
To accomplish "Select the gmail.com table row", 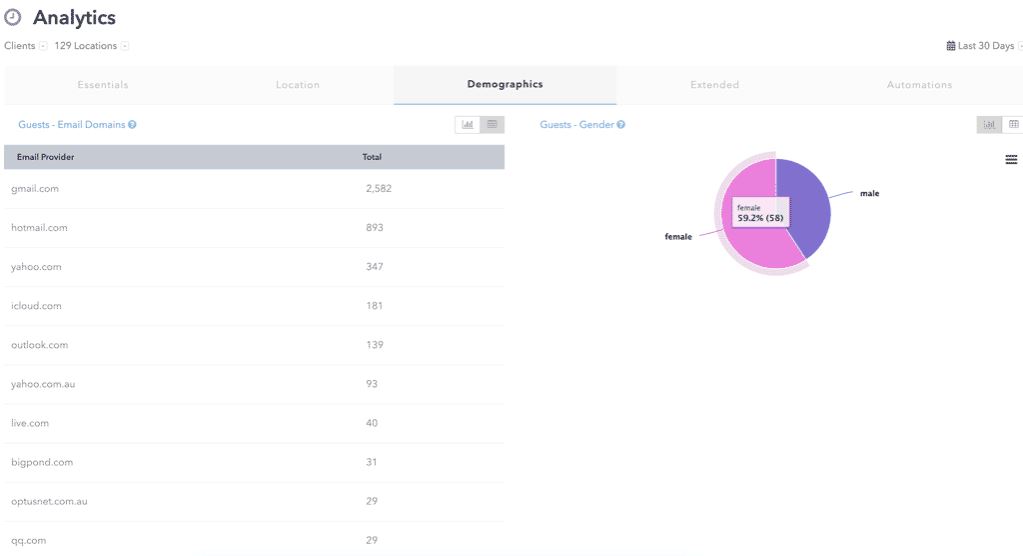I will pyautogui.click(x=254, y=189).
